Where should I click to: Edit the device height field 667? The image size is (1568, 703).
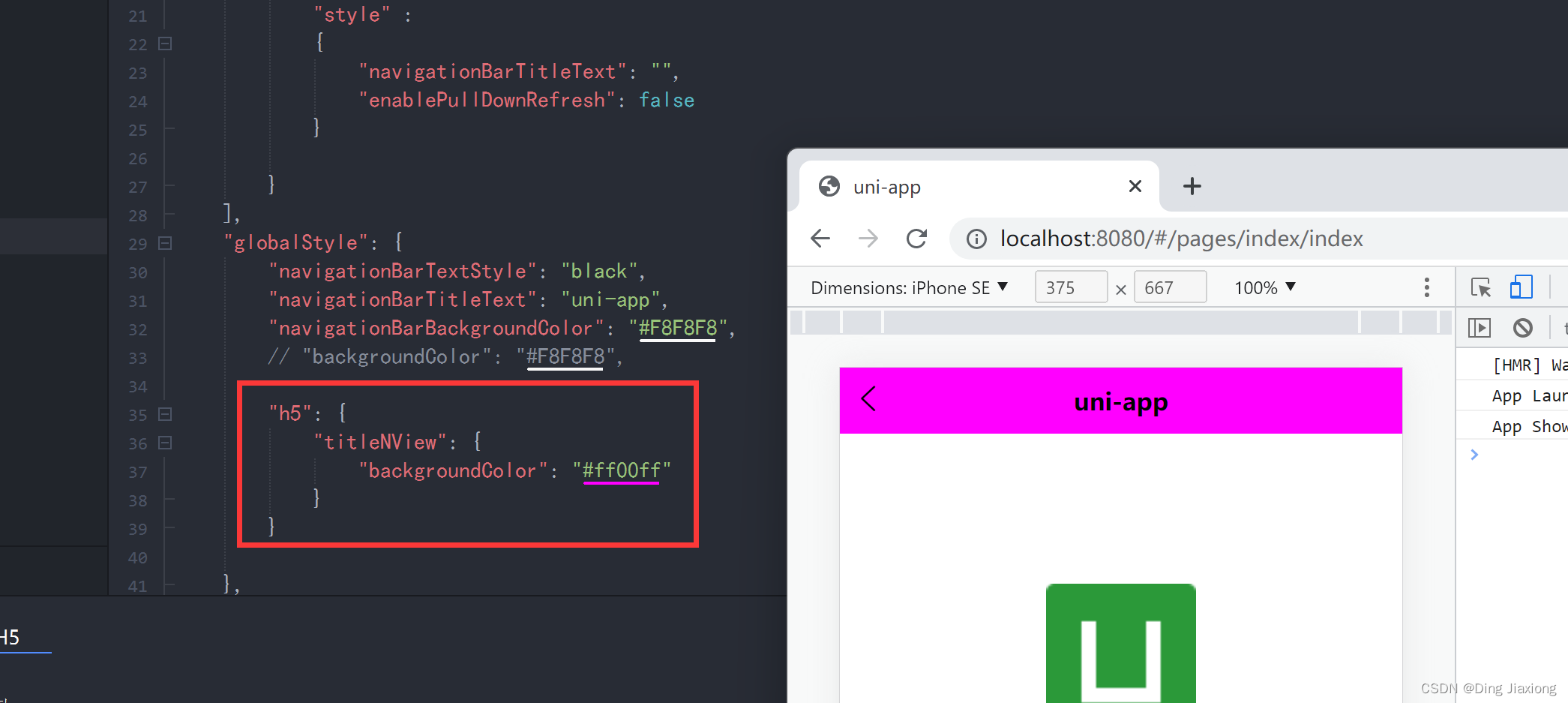tap(1170, 287)
